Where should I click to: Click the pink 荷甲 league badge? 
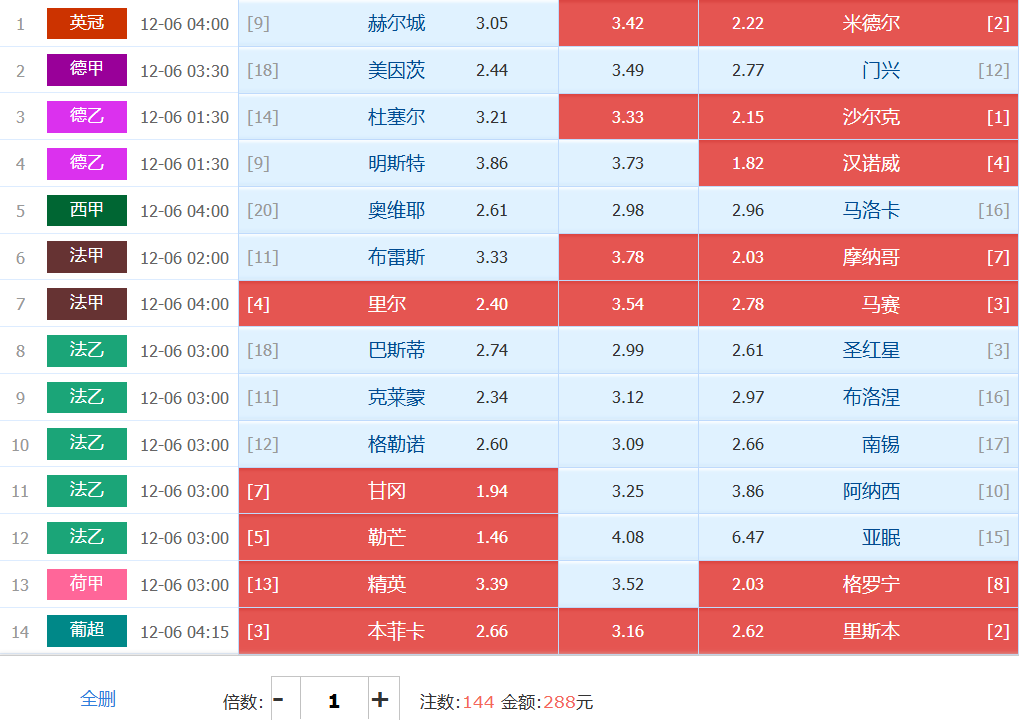[x=87, y=584]
